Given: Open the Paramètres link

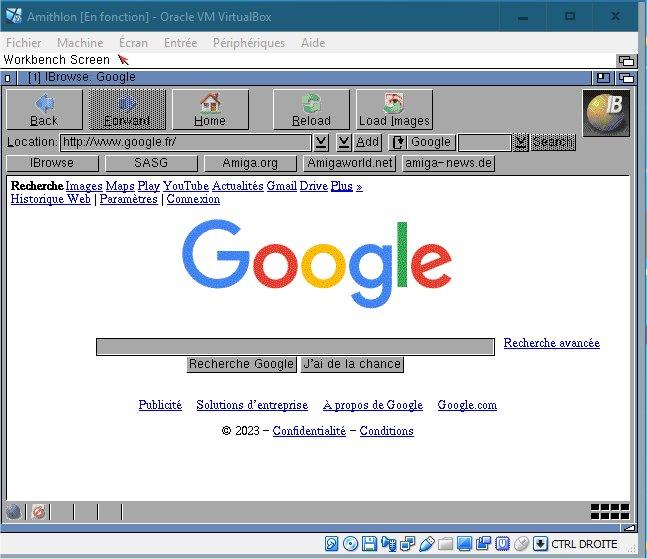Looking at the screenshot, I should pos(129,199).
